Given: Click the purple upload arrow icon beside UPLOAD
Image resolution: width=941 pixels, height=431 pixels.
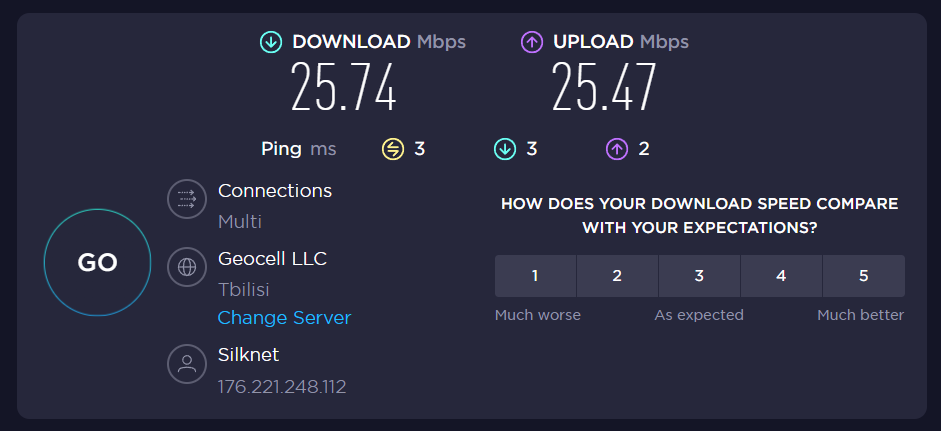Looking at the screenshot, I should point(532,42).
